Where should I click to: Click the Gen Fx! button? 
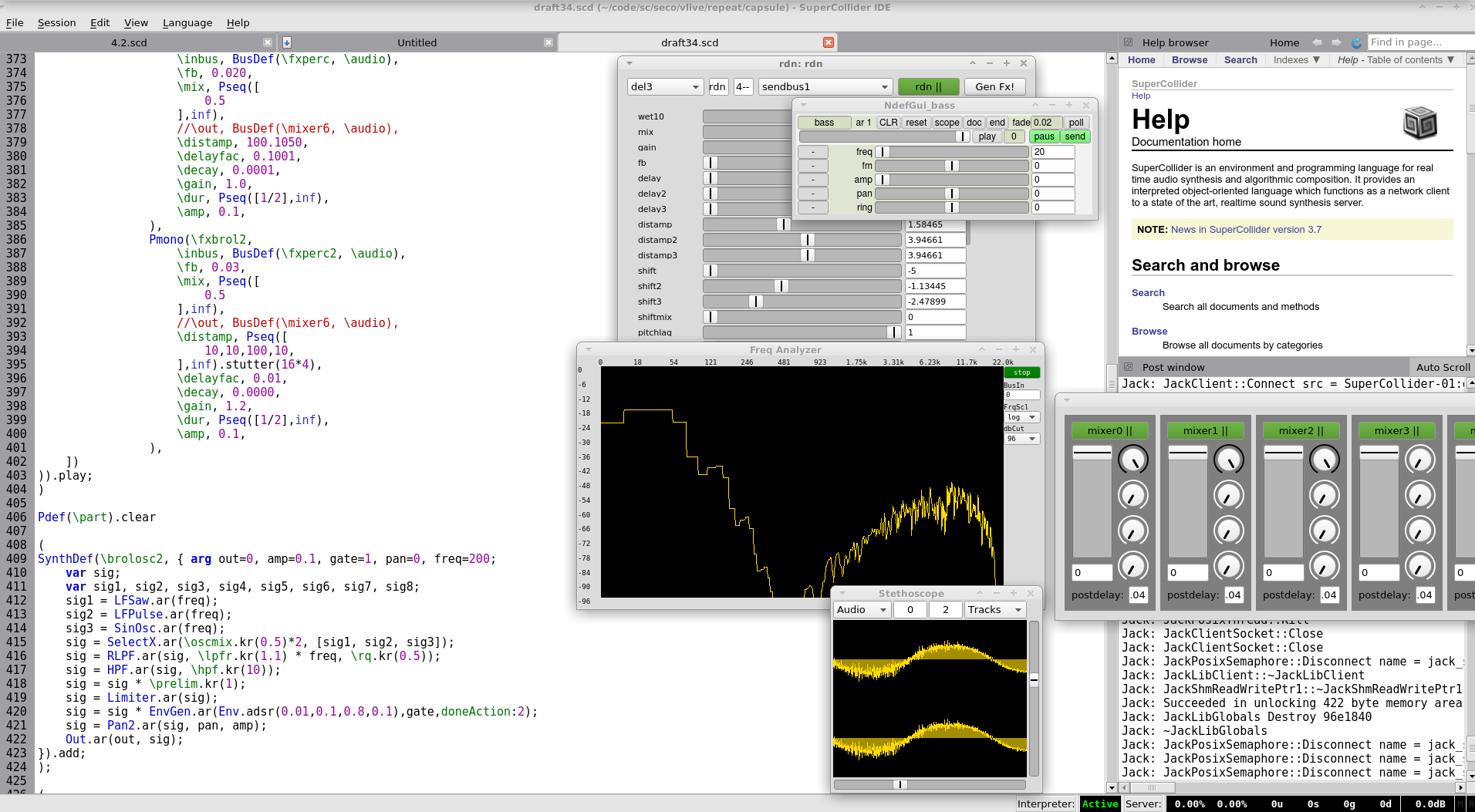[x=994, y=86]
